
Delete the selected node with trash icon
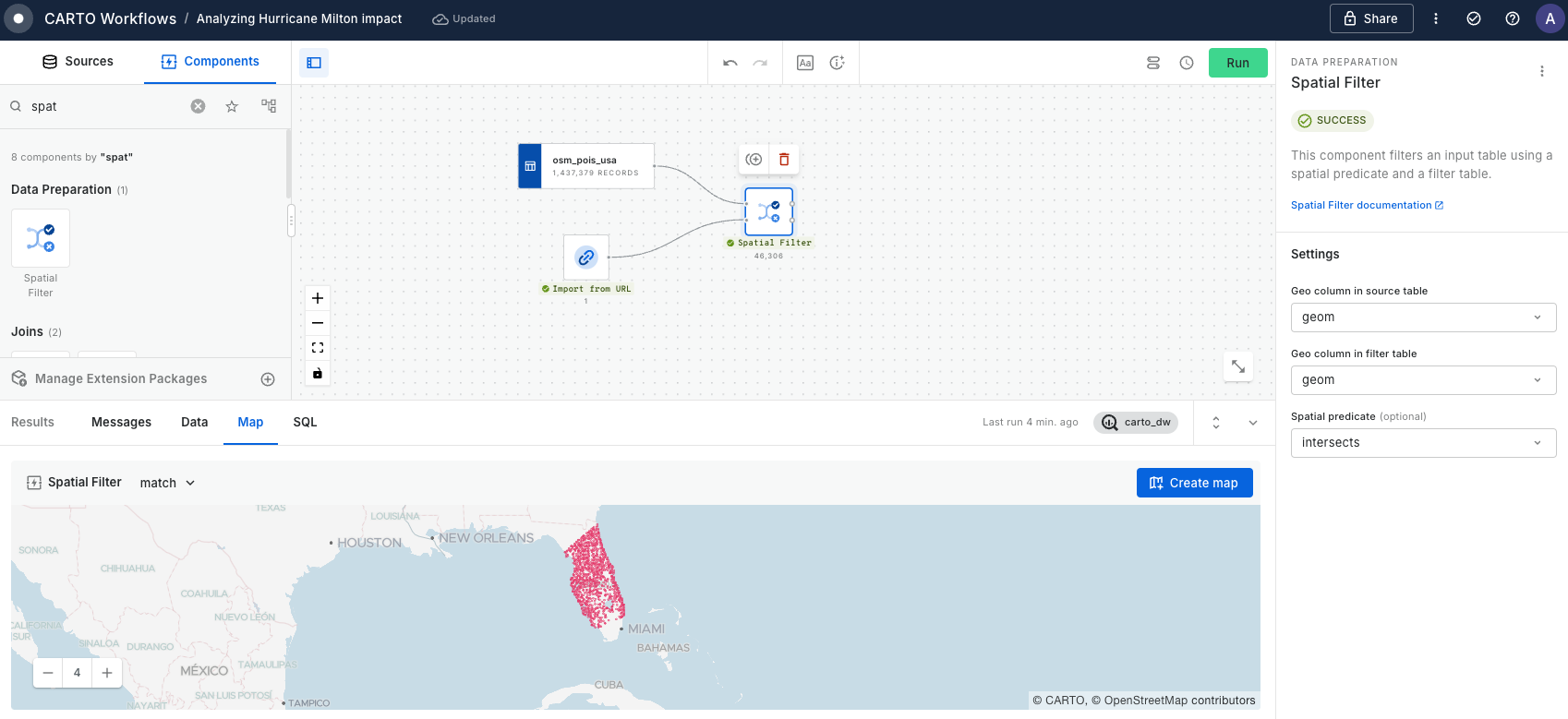pyautogui.click(x=784, y=160)
